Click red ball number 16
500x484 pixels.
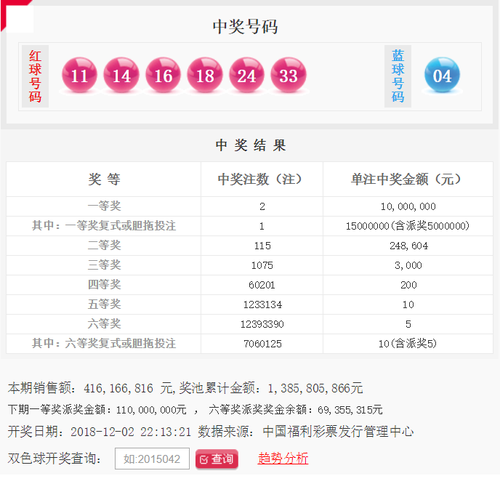point(163,75)
